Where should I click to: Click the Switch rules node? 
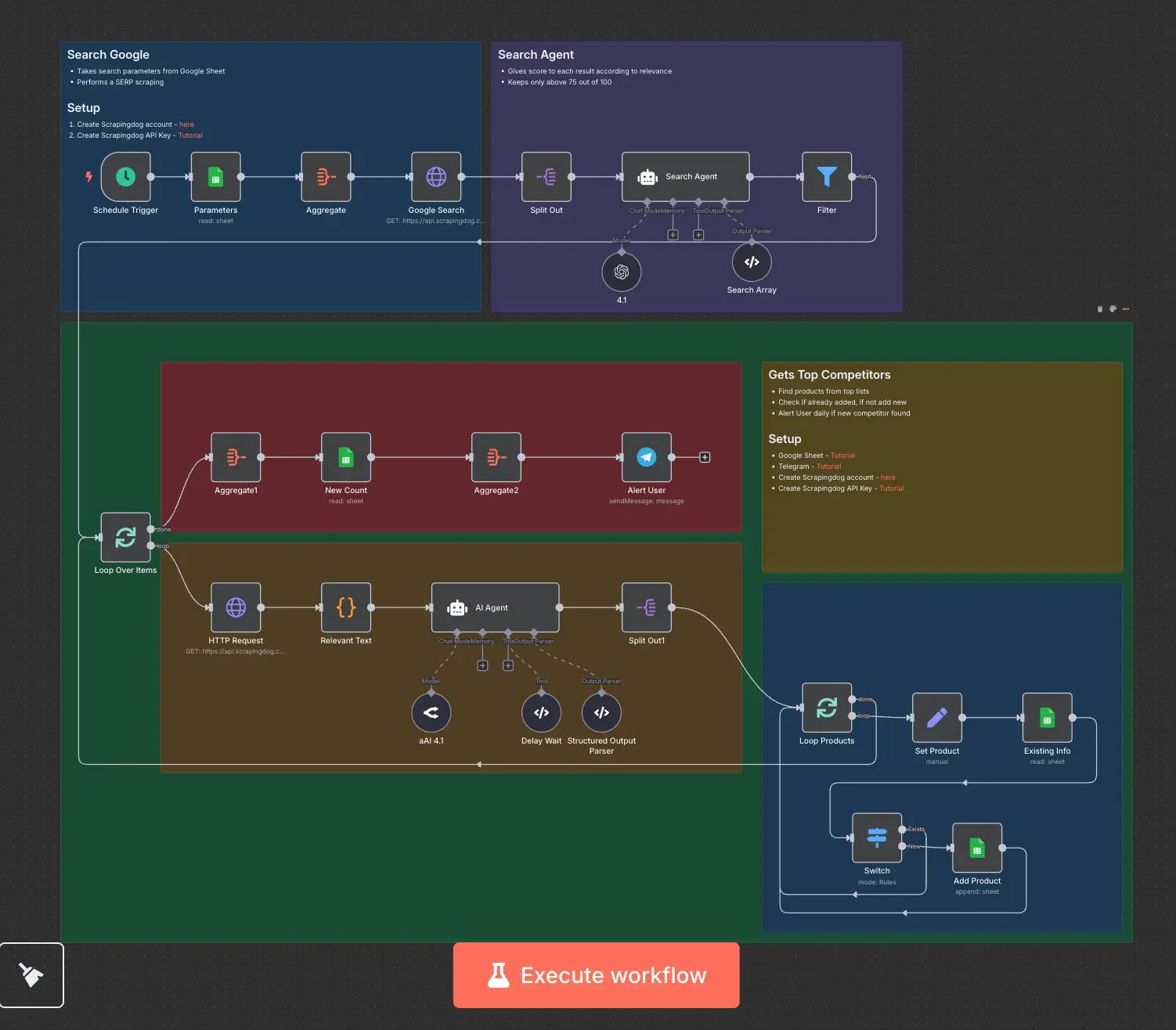click(x=876, y=837)
